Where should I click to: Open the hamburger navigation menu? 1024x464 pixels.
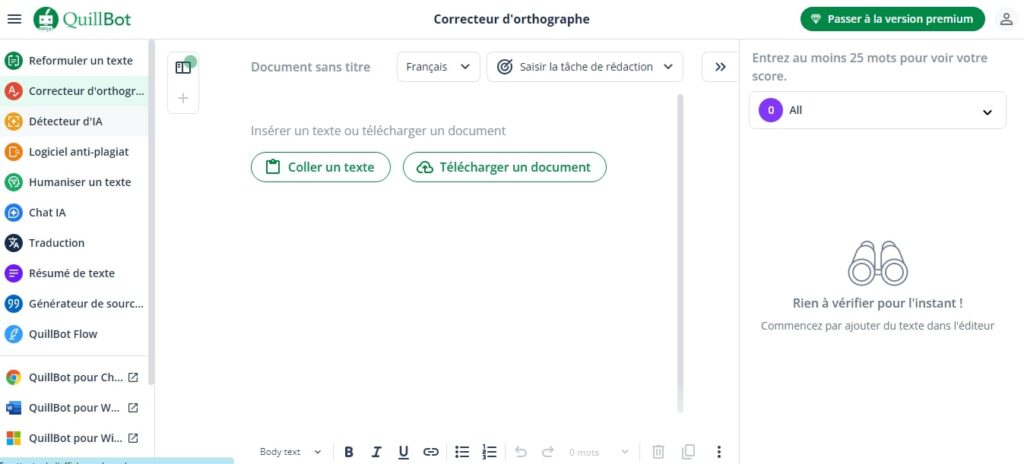pos(14,19)
